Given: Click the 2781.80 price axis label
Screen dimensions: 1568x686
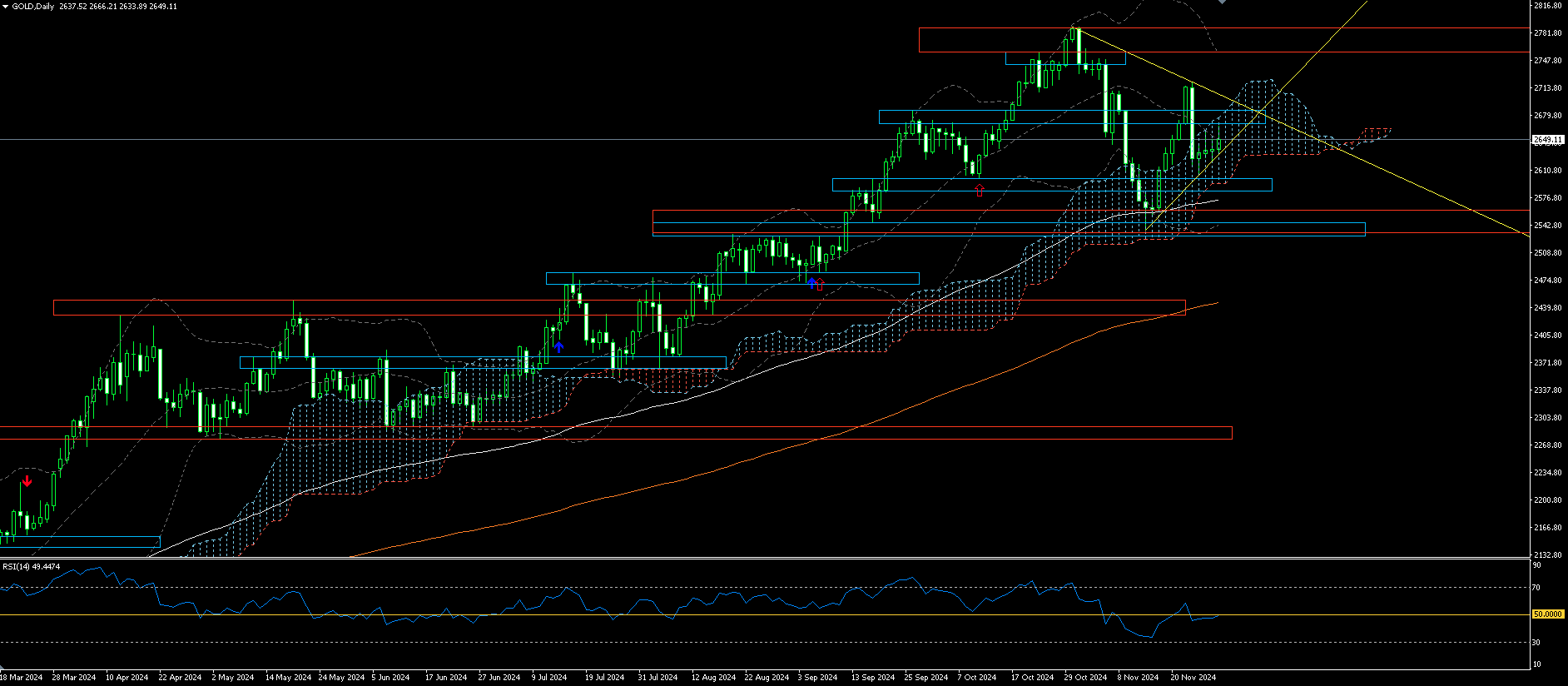Looking at the screenshot, I should pyautogui.click(x=1547, y=33).
